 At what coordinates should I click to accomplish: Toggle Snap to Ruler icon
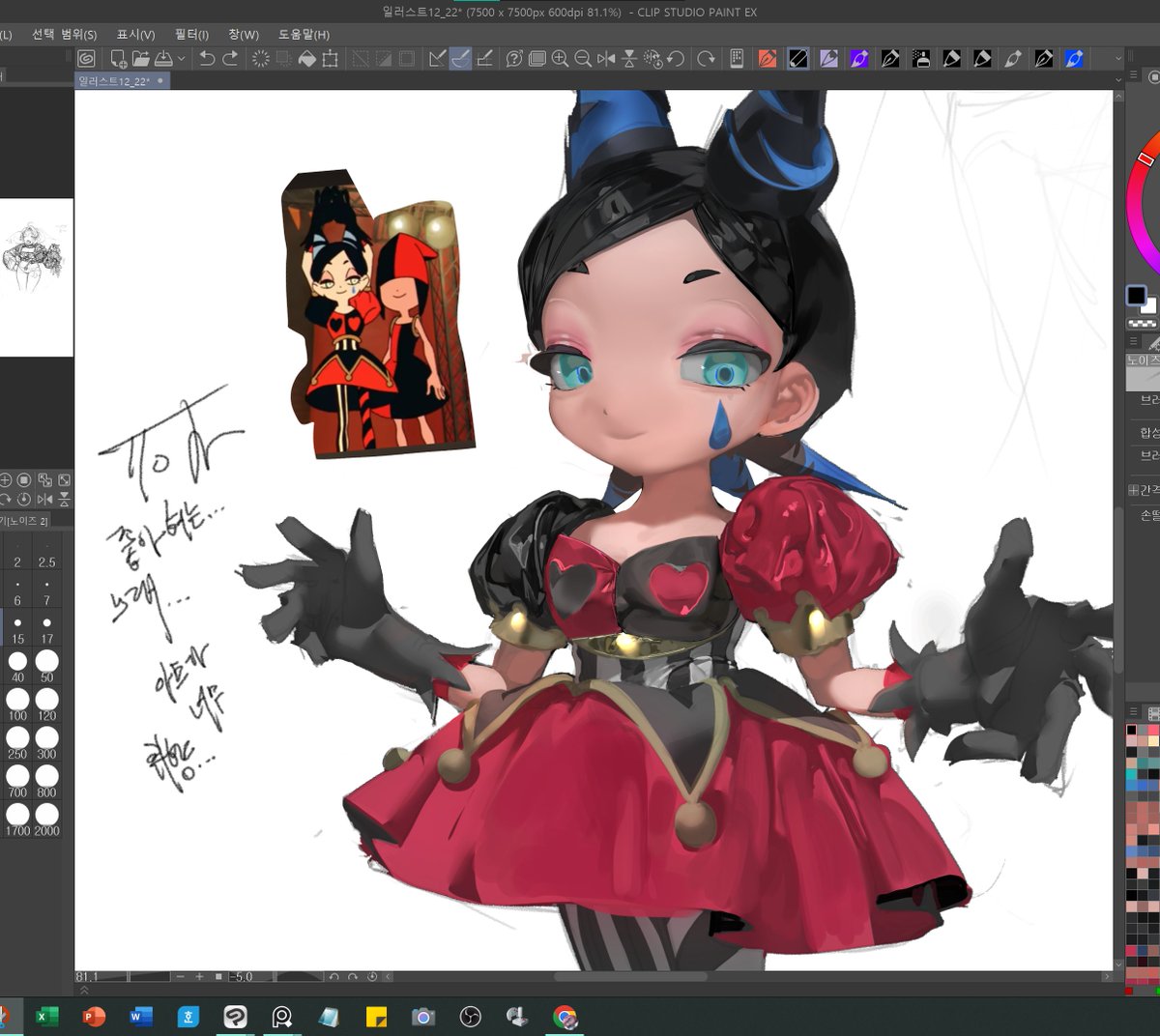pos(437,59)
